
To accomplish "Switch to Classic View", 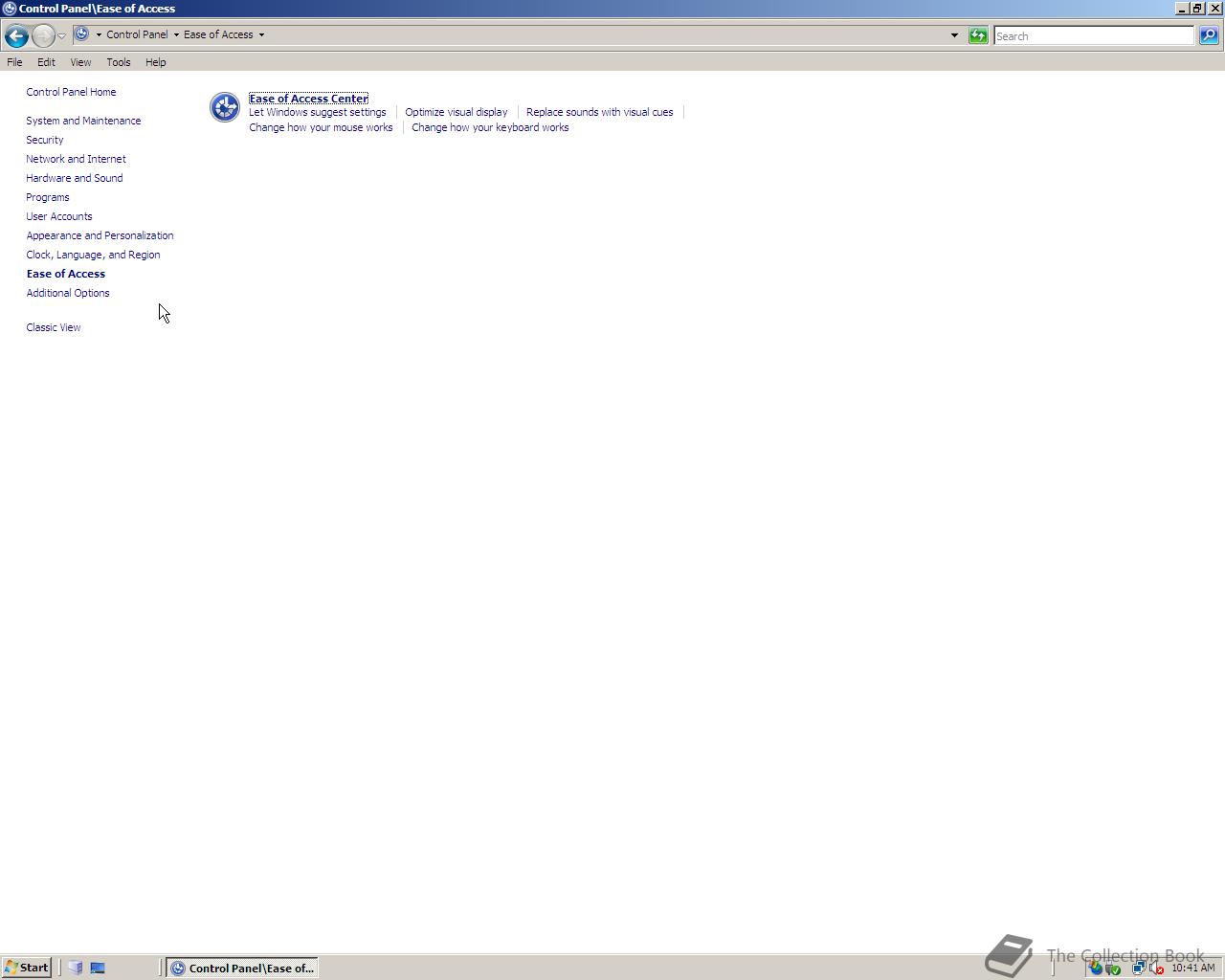I will [x=54, y=327].
